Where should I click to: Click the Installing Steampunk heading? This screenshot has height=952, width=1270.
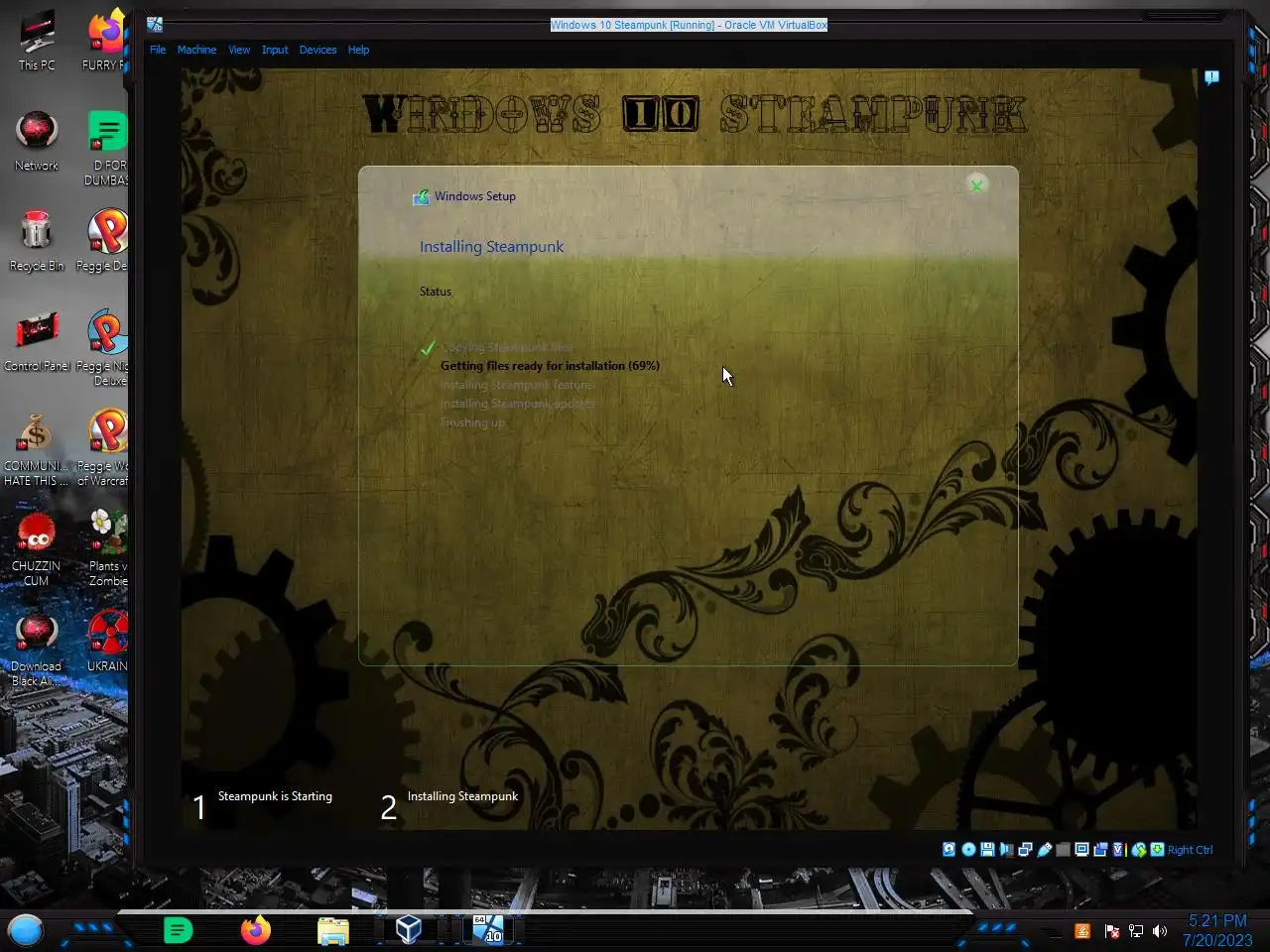(491, 247)
